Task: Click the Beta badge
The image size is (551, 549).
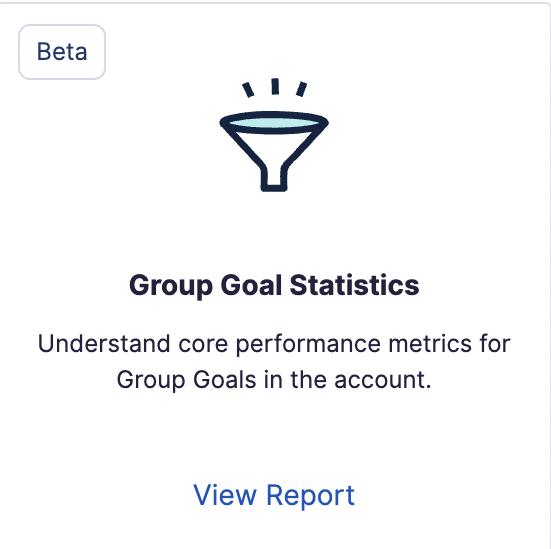Action: [x=62, y=52]
